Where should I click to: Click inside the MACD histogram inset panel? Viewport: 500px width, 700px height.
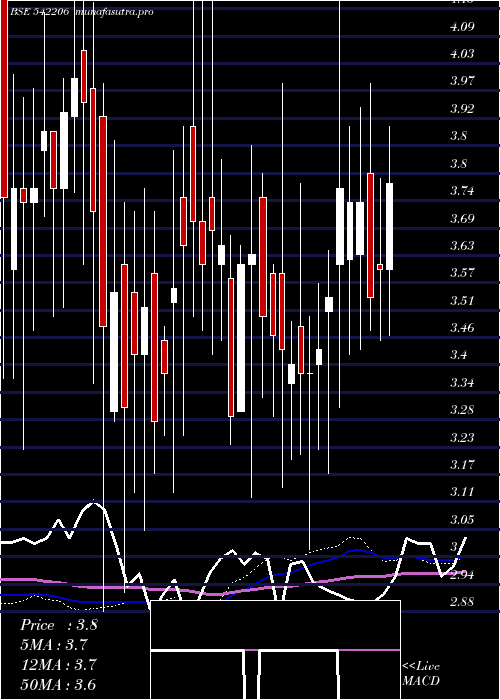(275, 650)
